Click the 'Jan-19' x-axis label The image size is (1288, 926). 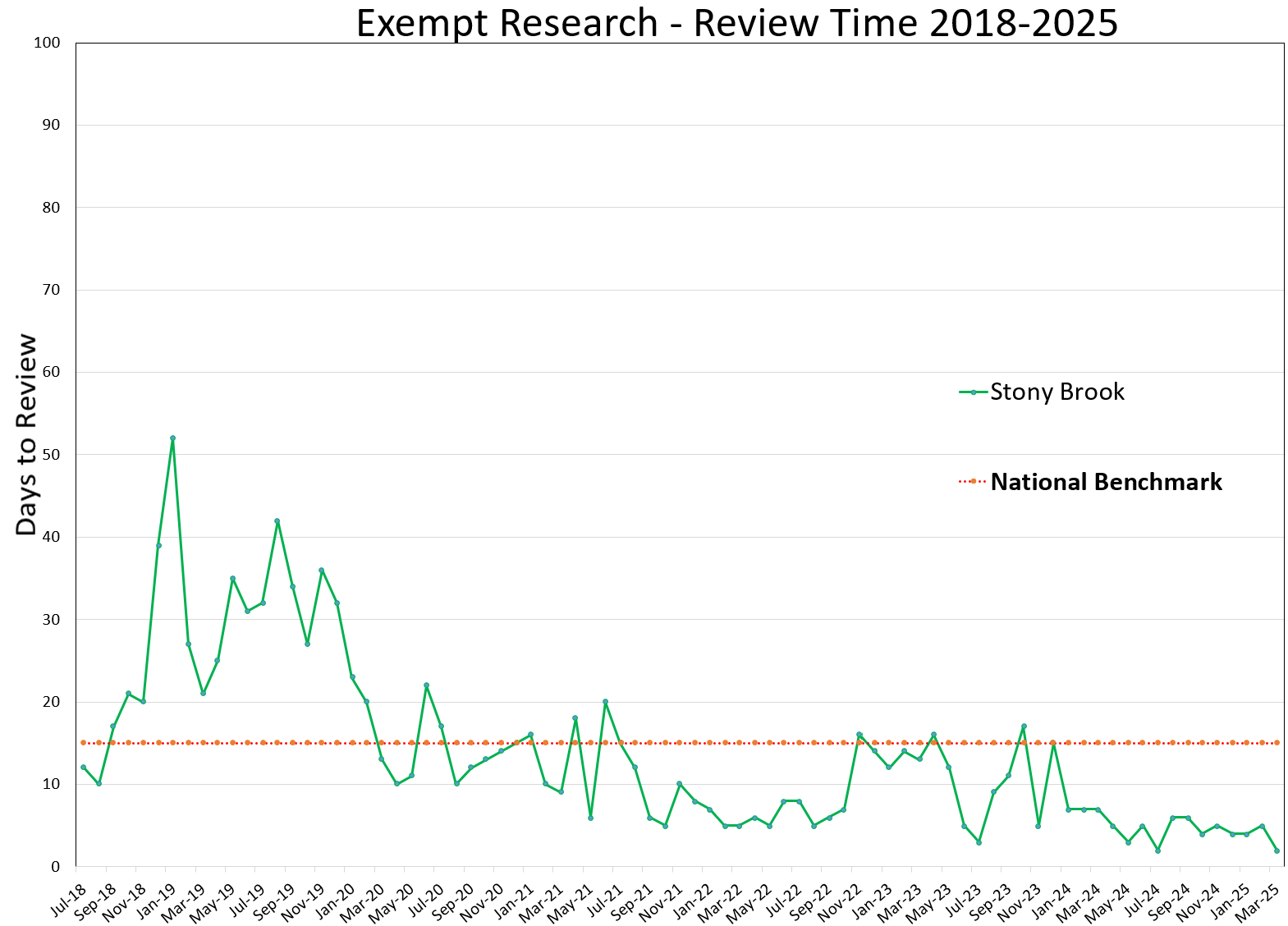click(157, 901)
